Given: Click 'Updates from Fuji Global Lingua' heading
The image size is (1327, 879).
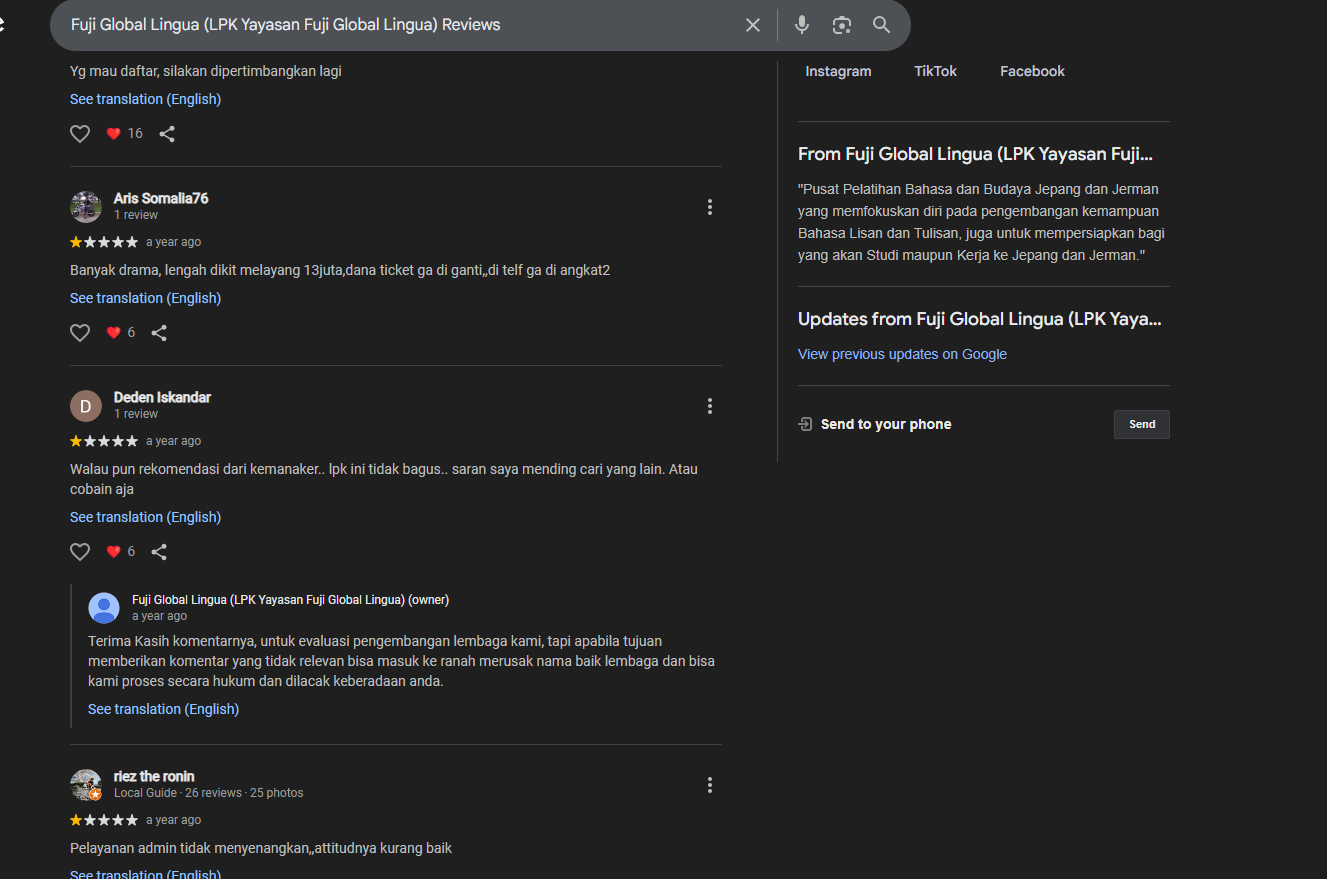Looking at the screenshot, I should point(980,319).
